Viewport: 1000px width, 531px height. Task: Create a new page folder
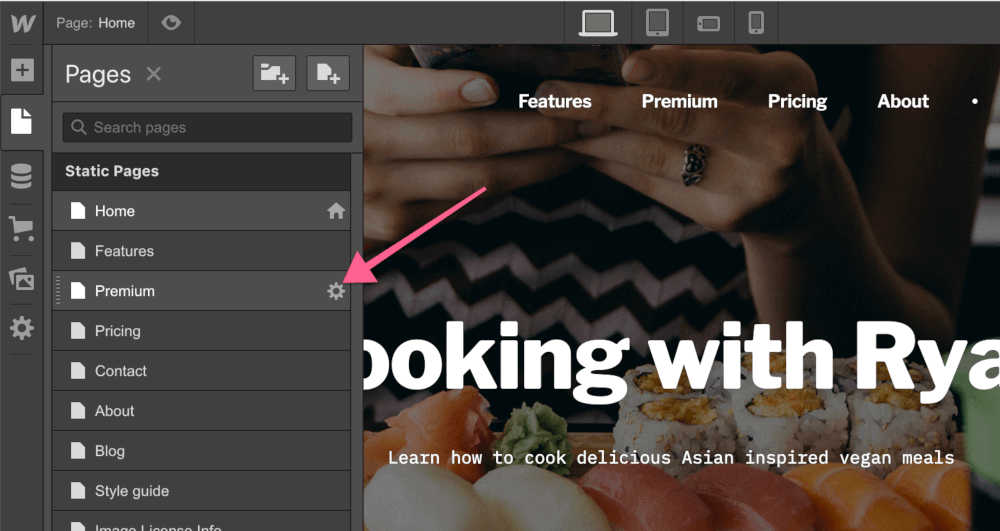point(274,74)
